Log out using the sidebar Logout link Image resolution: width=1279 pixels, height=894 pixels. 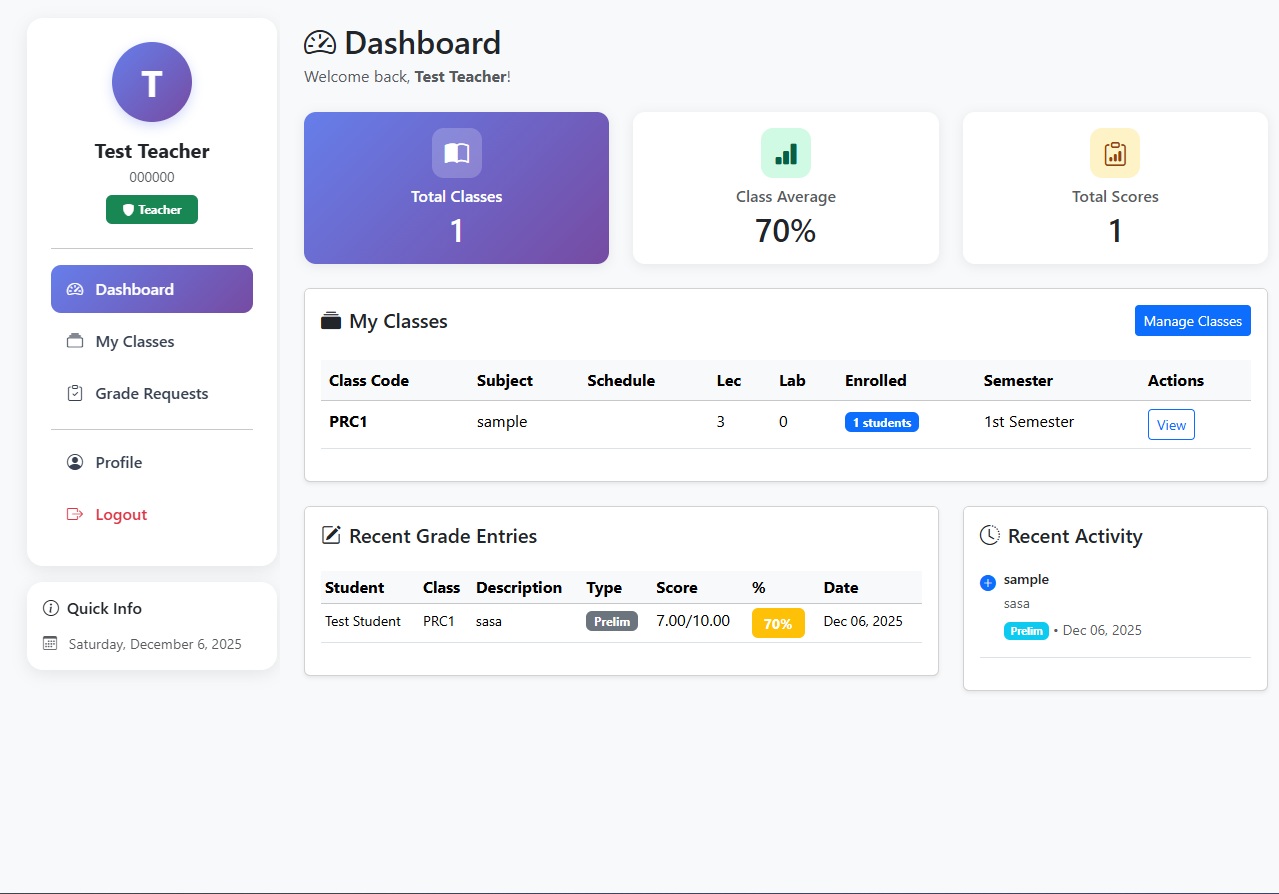coord(121,514)
